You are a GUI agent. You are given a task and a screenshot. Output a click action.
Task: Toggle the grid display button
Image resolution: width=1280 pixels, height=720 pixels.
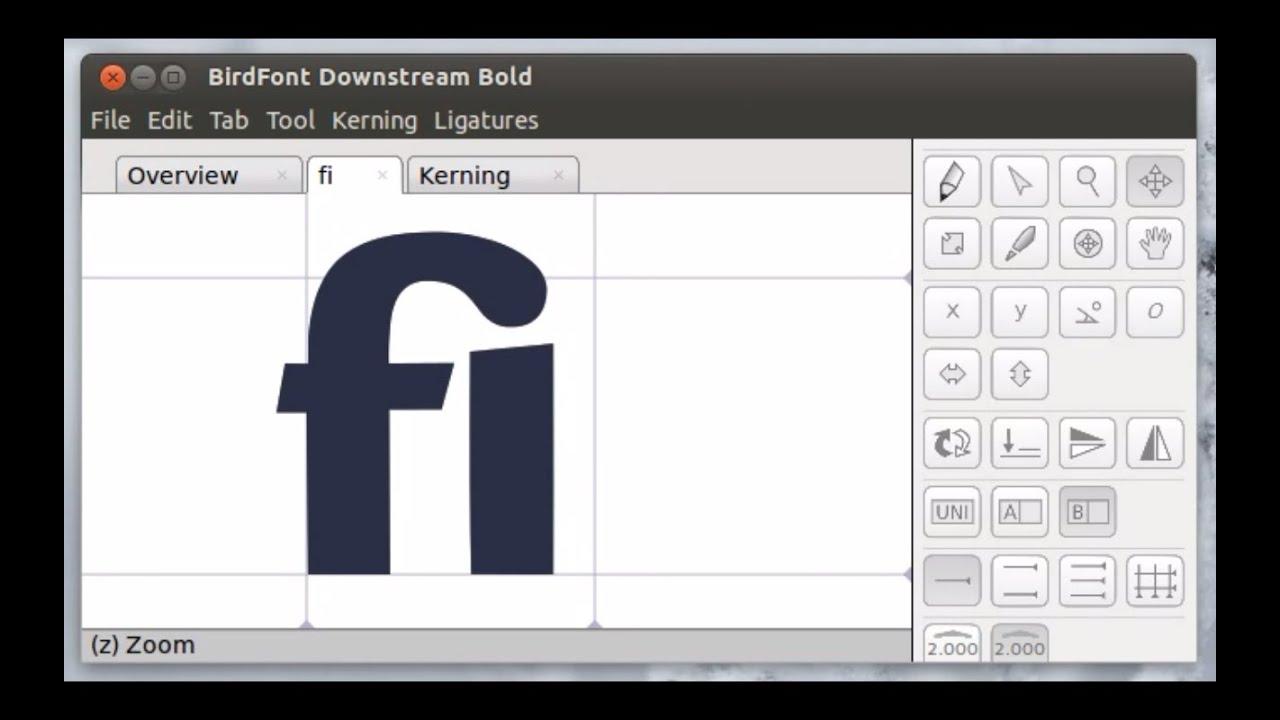point(1155,581)
